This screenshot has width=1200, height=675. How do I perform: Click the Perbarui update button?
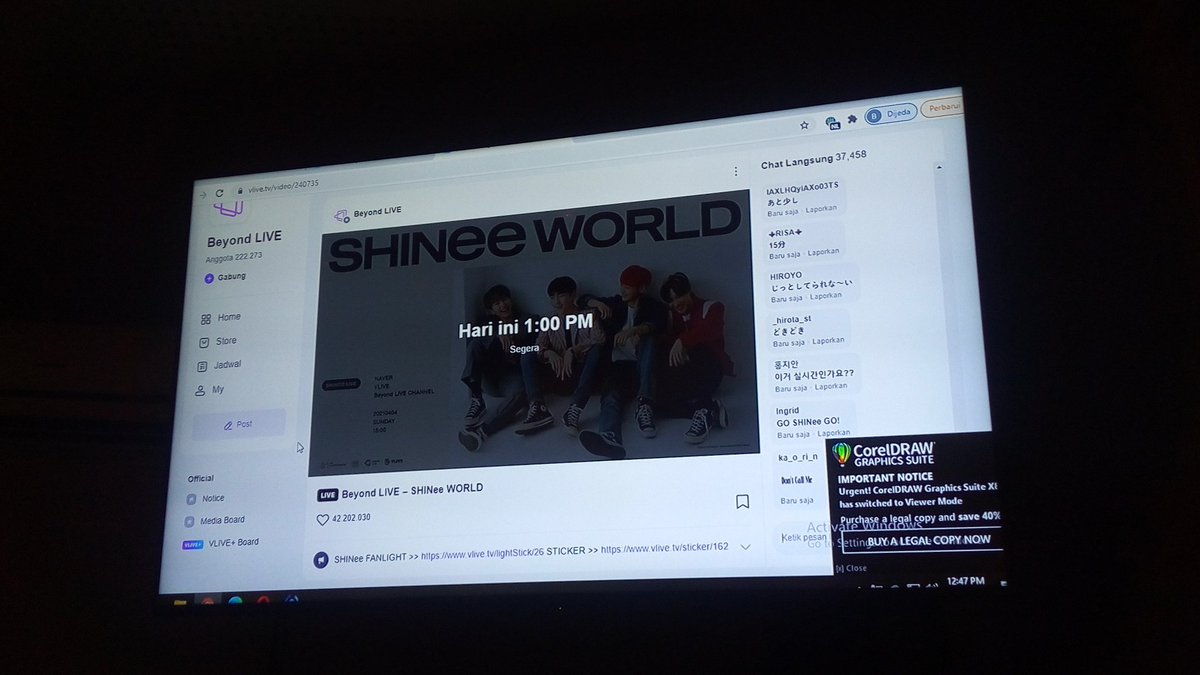click(943, 107)
